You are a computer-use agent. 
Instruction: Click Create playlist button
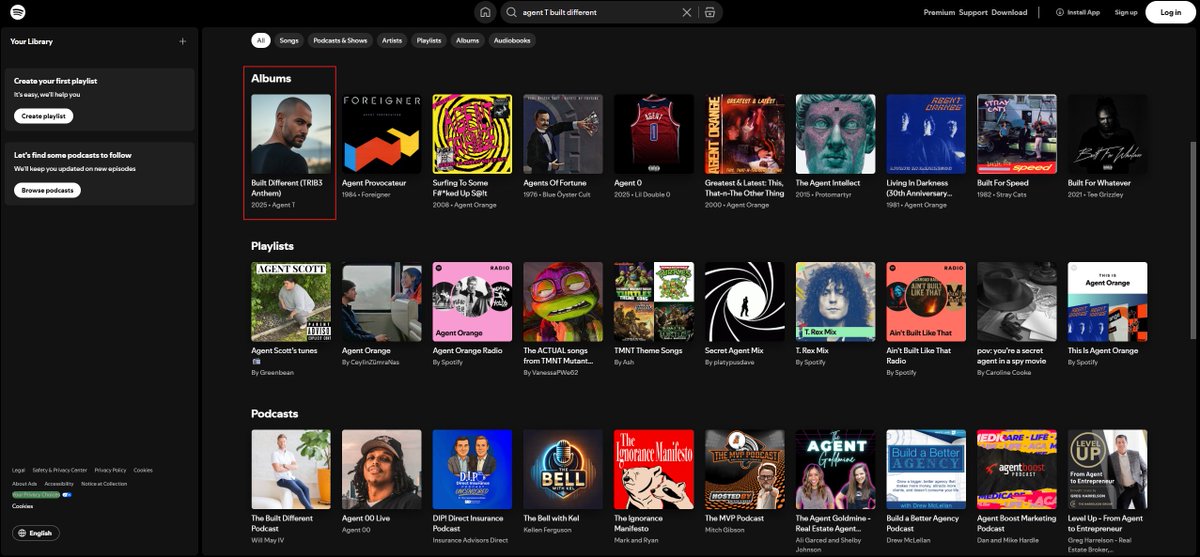(43, 116)
